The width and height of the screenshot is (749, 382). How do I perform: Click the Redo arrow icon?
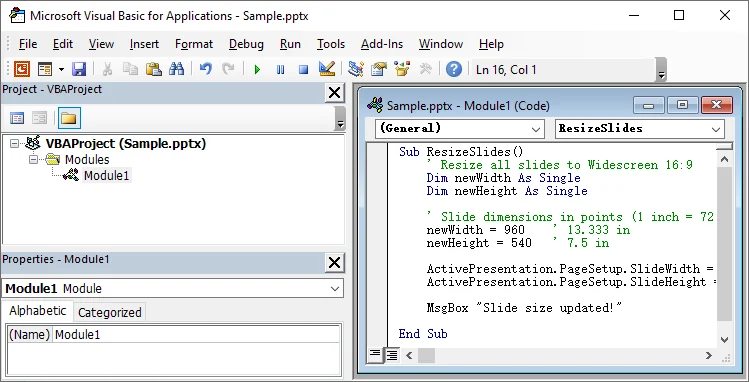tap(229, 69)
